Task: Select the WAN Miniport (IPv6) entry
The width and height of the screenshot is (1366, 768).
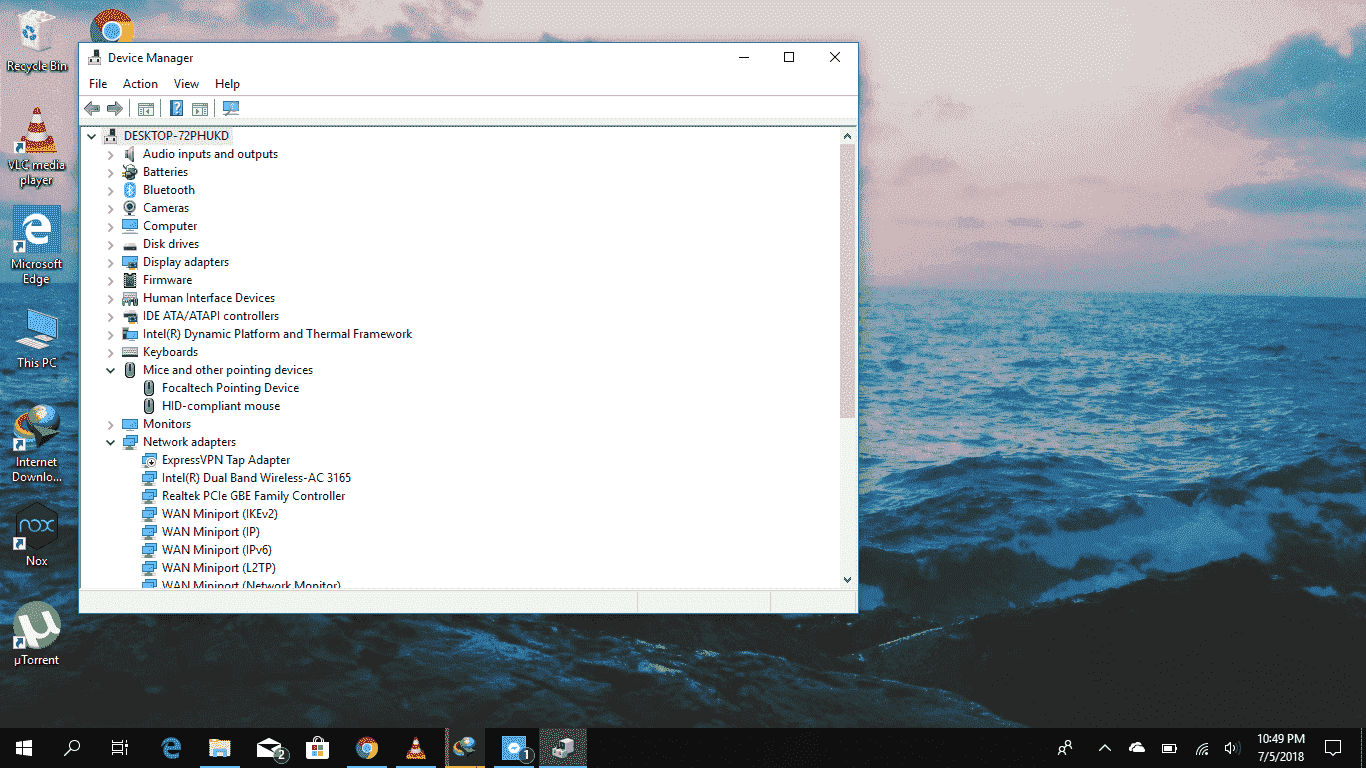Action: (x=217, y=550)
